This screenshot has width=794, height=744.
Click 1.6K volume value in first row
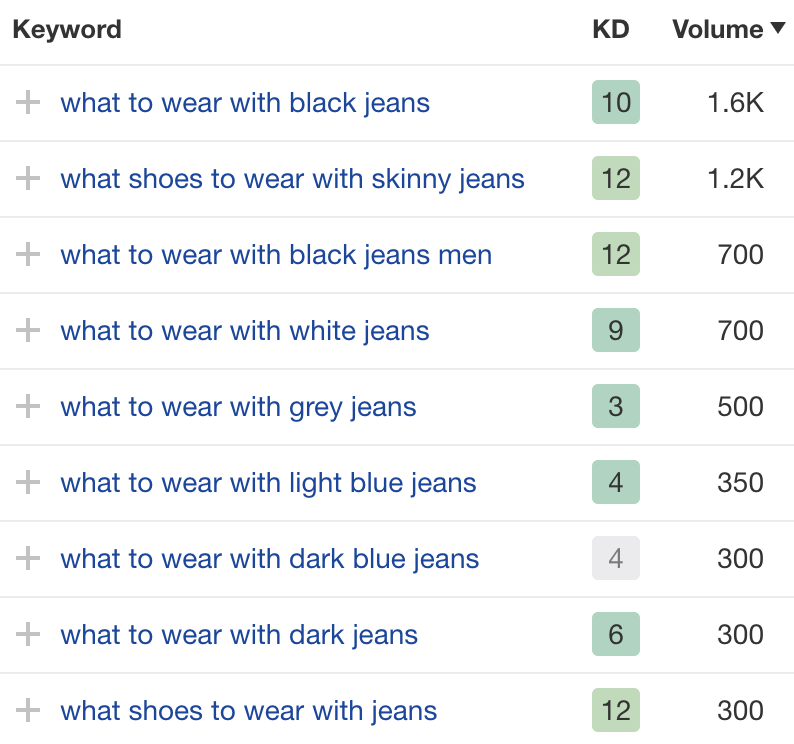pyautogui.click(x=735, y=103)
